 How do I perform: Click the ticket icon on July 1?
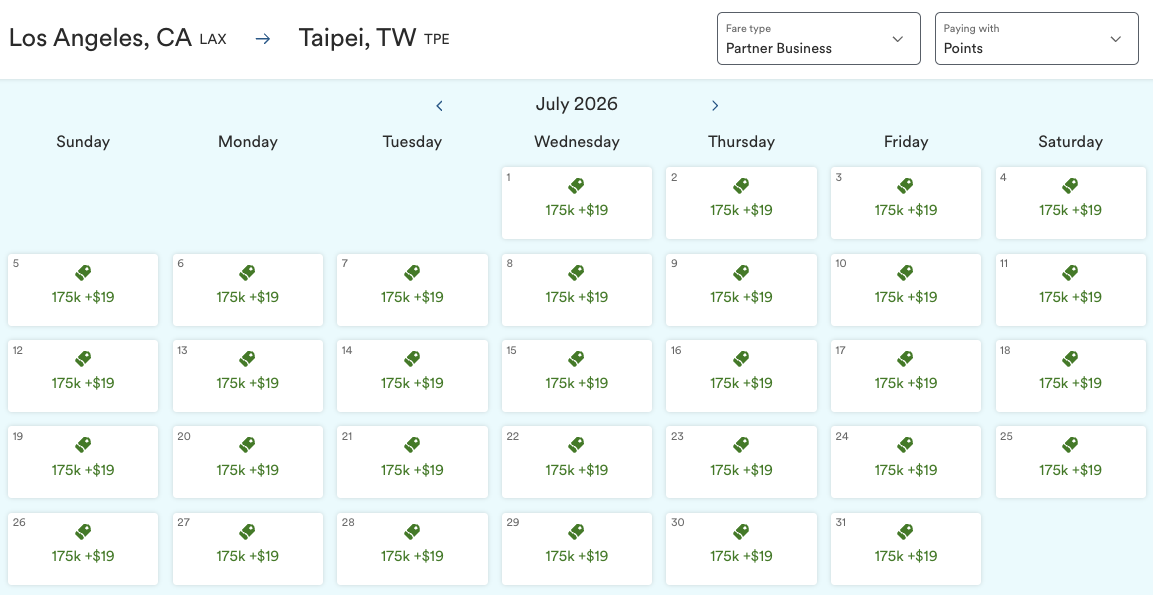pos(576,186)
